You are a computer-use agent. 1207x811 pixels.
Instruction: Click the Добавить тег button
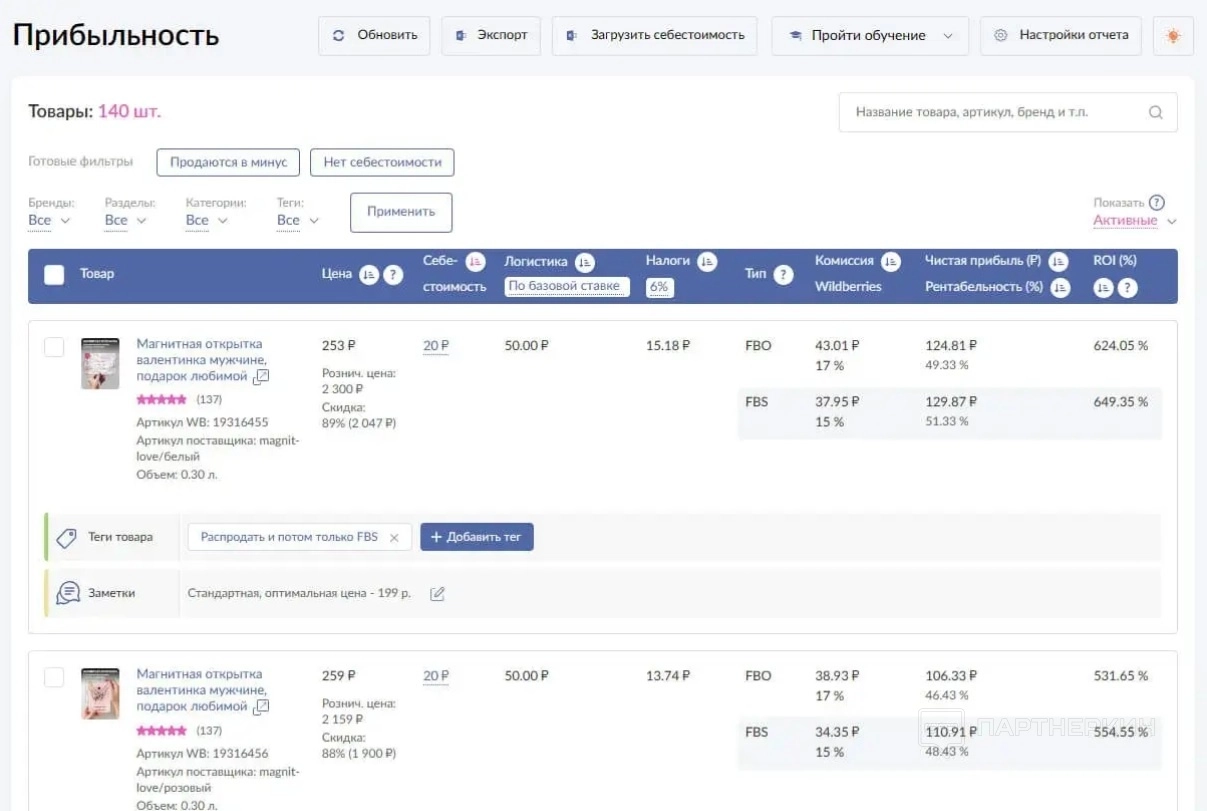tap(477, 537)
